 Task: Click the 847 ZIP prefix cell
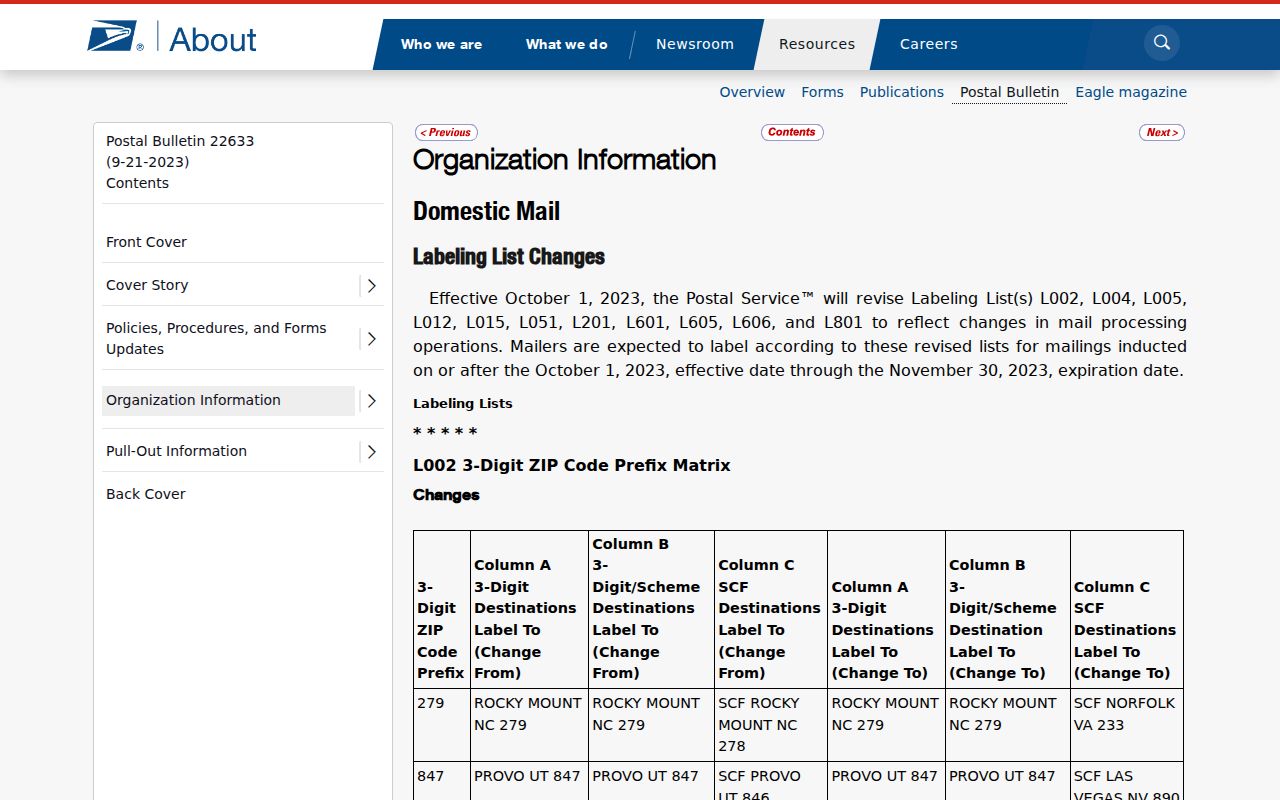tap(442, 781)
